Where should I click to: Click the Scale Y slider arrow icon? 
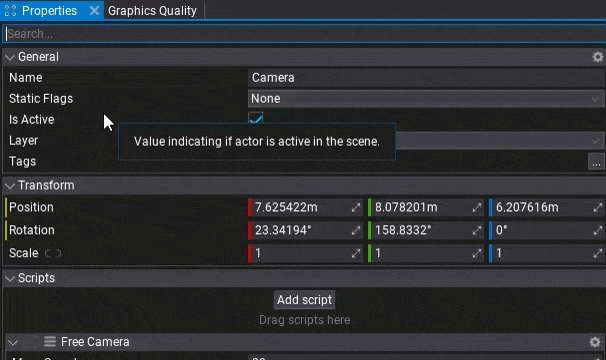point(477,253)
